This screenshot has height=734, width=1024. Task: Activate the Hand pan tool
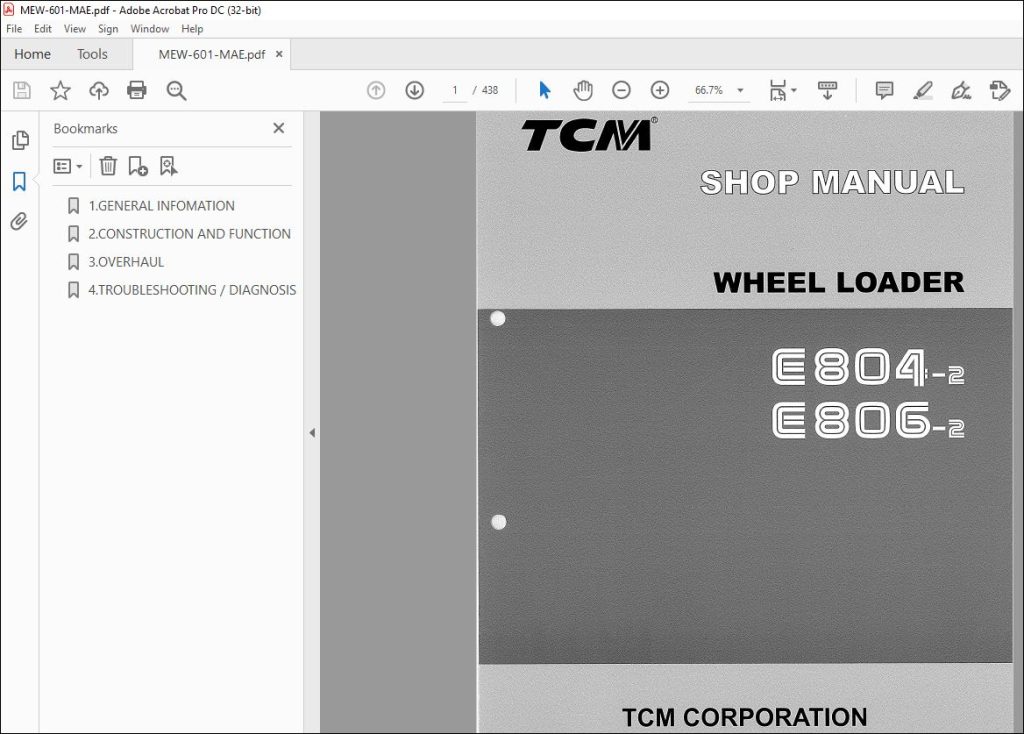583,90
